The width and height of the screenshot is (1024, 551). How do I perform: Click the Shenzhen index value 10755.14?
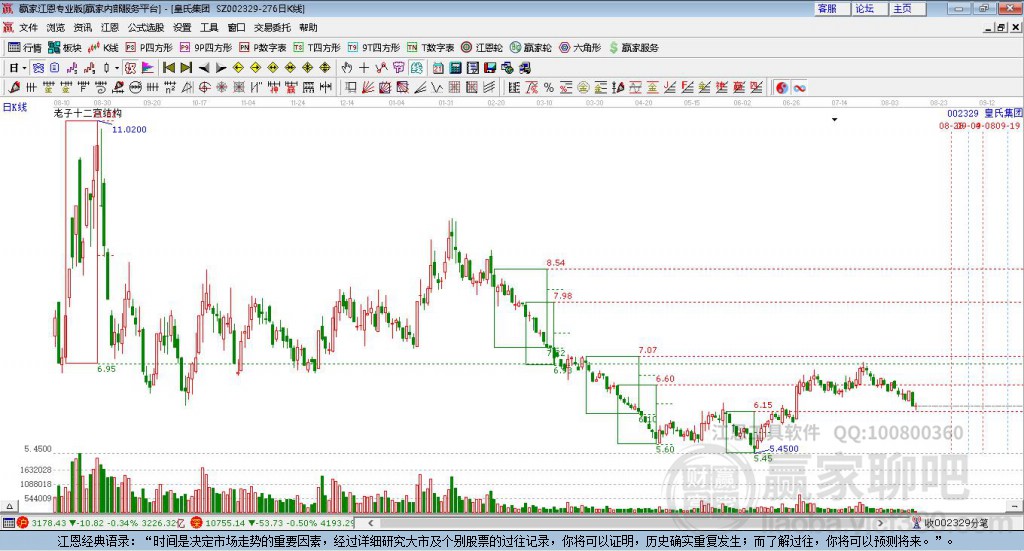226,523
